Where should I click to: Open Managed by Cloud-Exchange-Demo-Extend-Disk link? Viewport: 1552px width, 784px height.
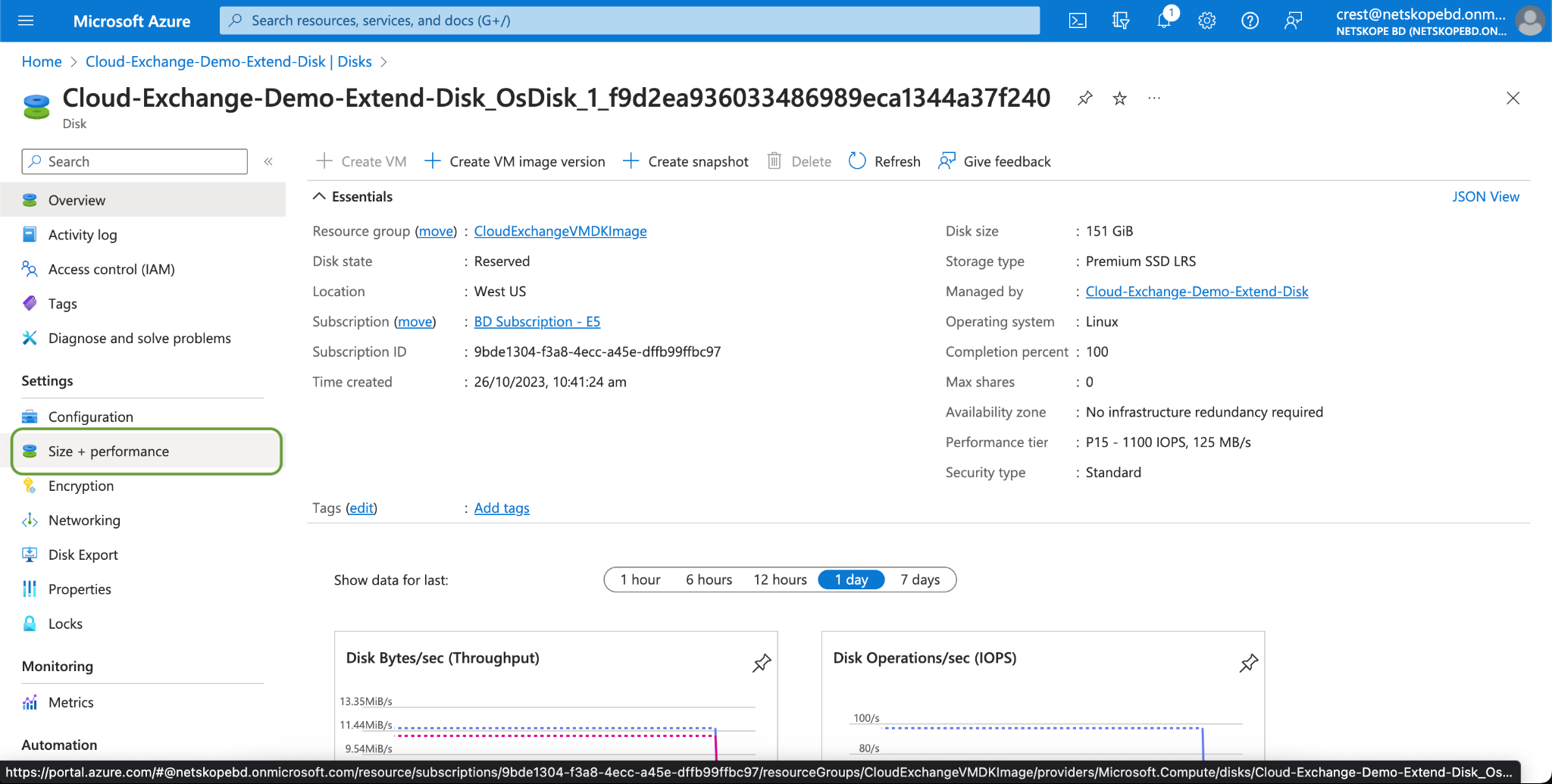click(x=1197, y=292)
